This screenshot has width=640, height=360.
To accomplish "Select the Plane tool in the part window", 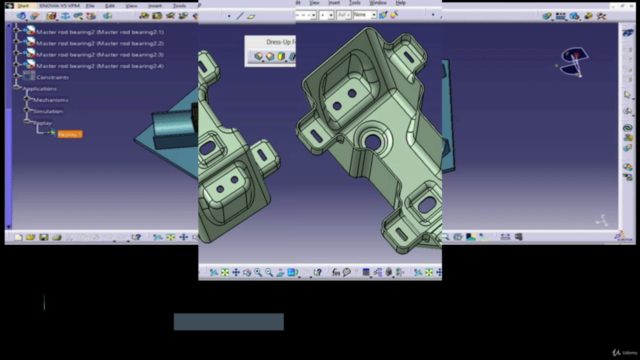I will [x=251, y=16].
